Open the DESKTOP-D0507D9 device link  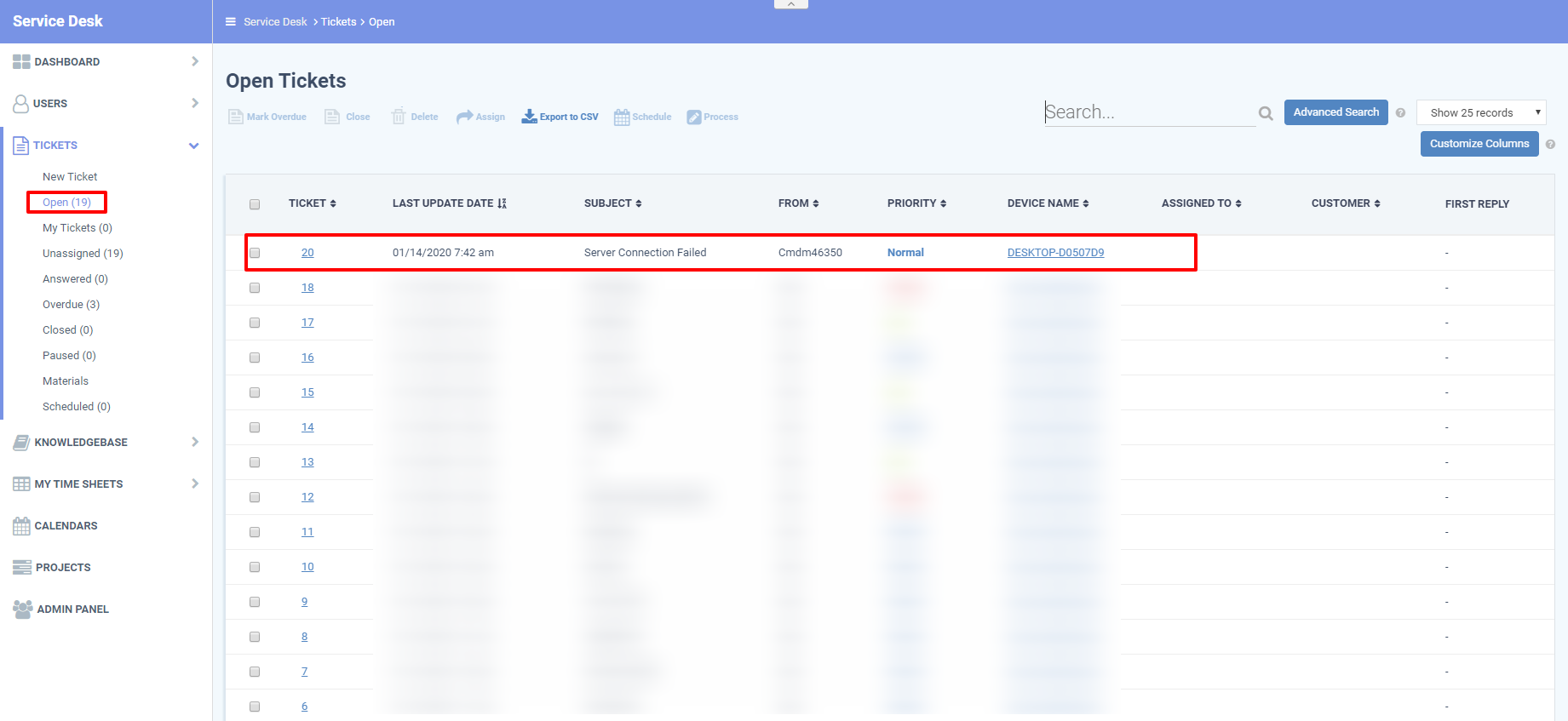point(1055,253)
